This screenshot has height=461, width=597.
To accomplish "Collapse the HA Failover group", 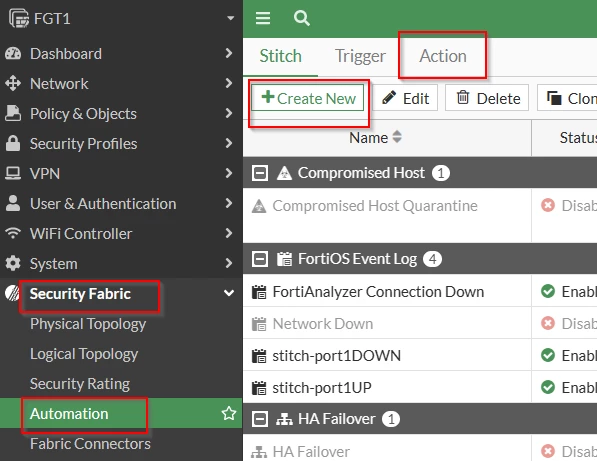I will 260,419.
